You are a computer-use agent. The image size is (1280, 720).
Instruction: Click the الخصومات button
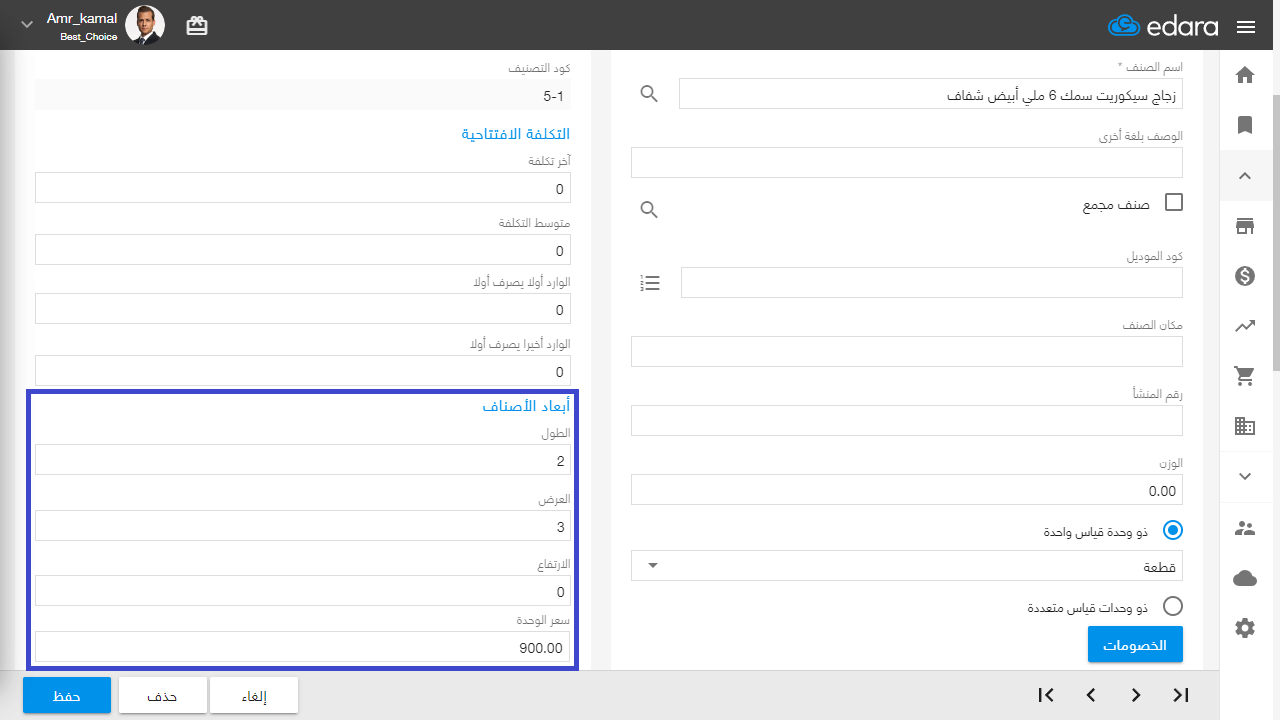pos(1135,645)
